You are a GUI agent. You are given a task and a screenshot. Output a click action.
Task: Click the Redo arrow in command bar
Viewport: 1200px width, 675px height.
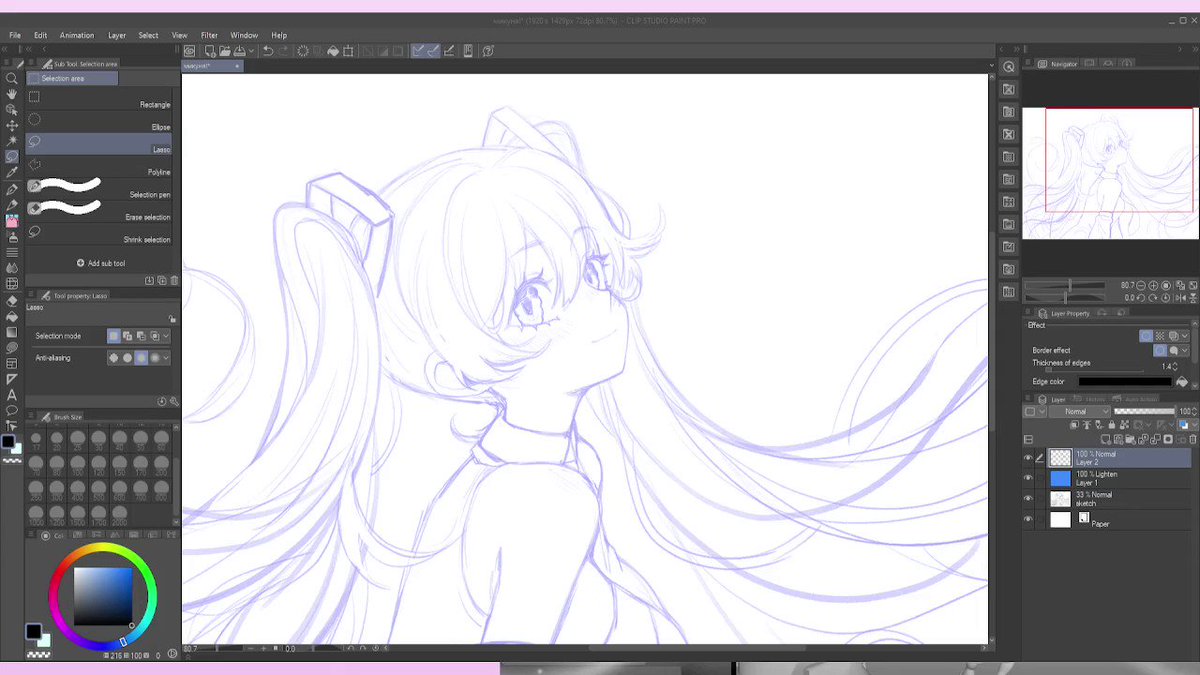284,51
